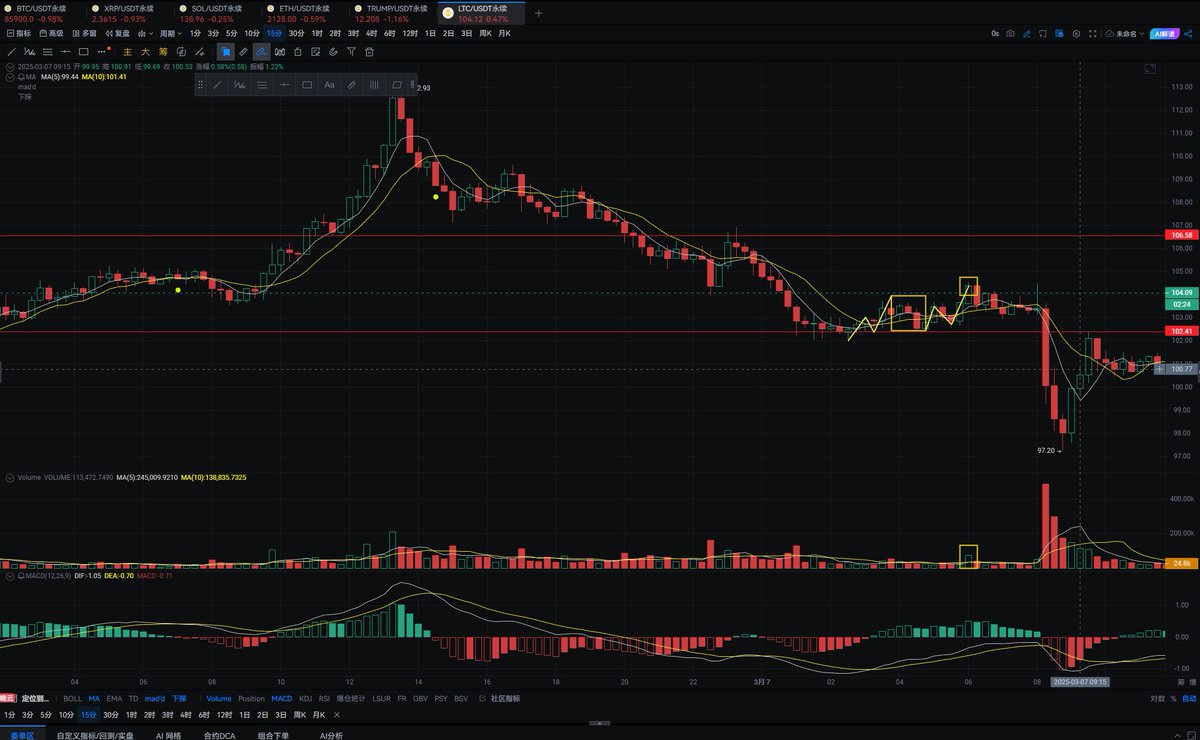The height and width of the screenshot is (740, 1200).
Task: Click the share icon next to AI解读
Action: click(1188, 34)
